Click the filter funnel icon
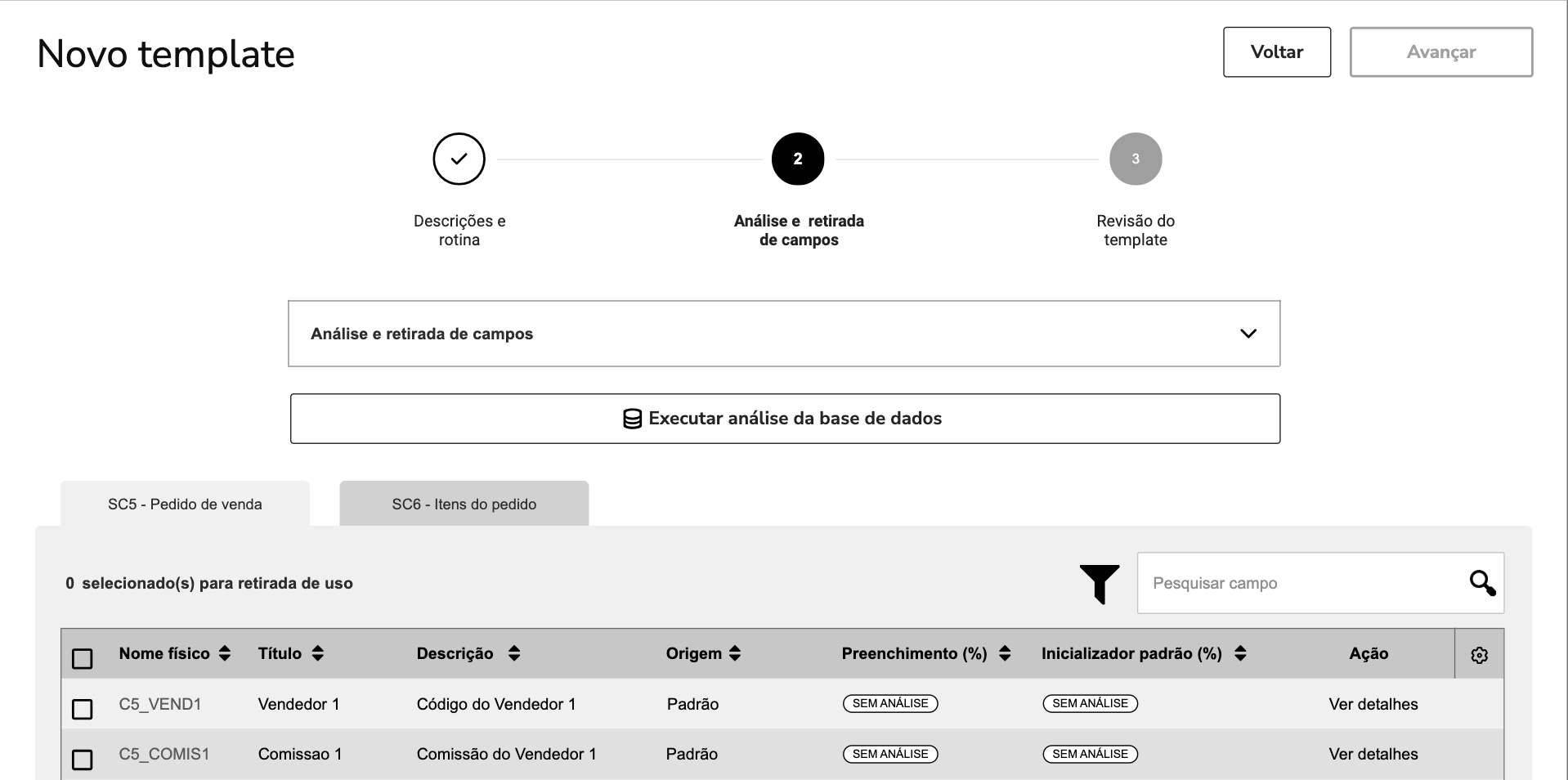 pos(1099,584)
